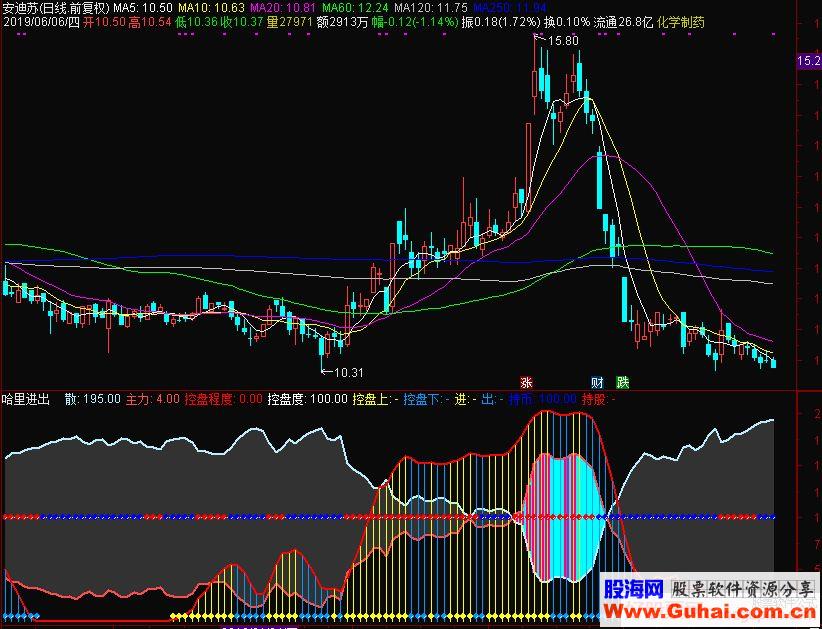Click the red 涨 event marker

tap(526, 383)
